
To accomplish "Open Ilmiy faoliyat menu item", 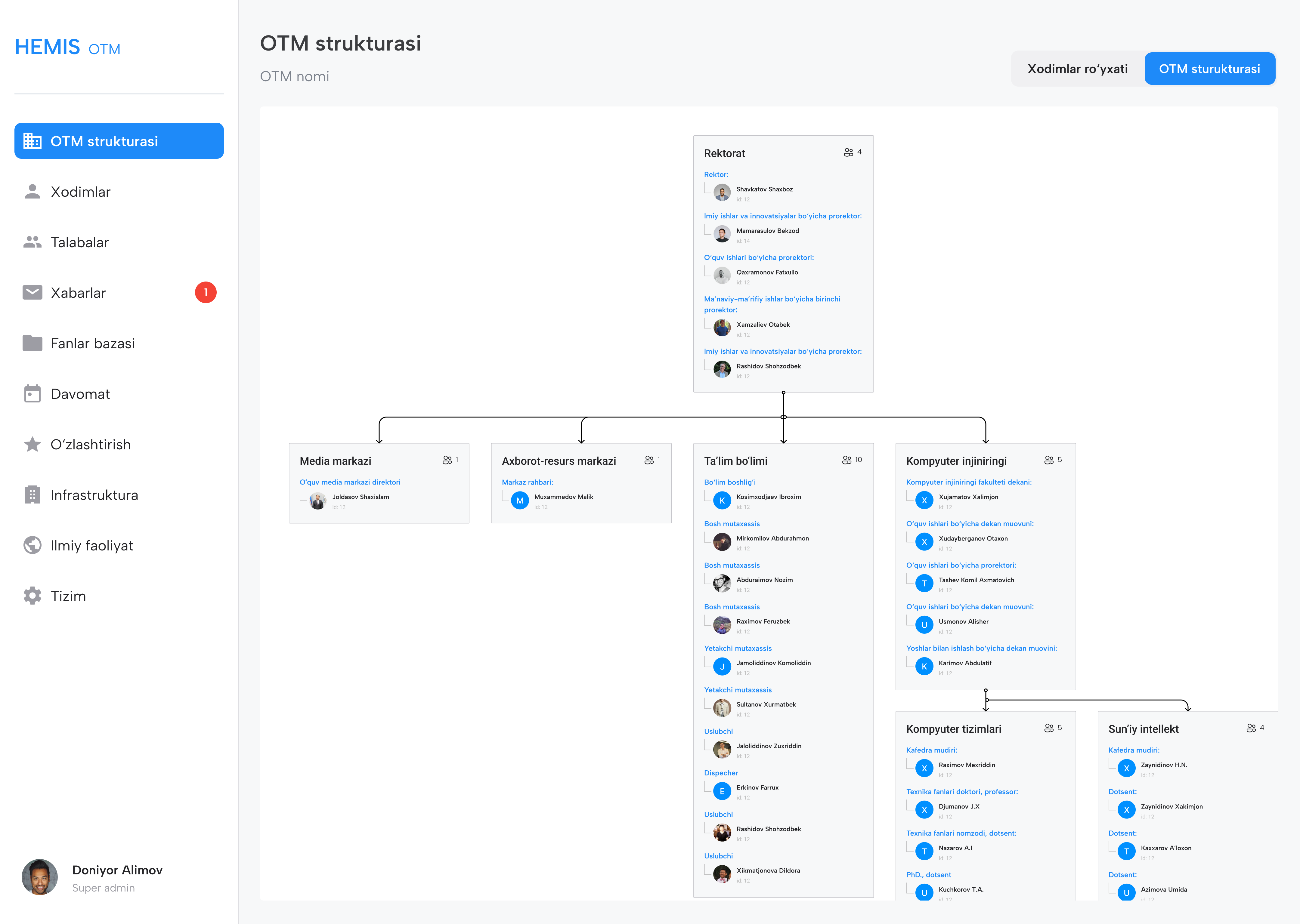I will (x=119, y=545).
